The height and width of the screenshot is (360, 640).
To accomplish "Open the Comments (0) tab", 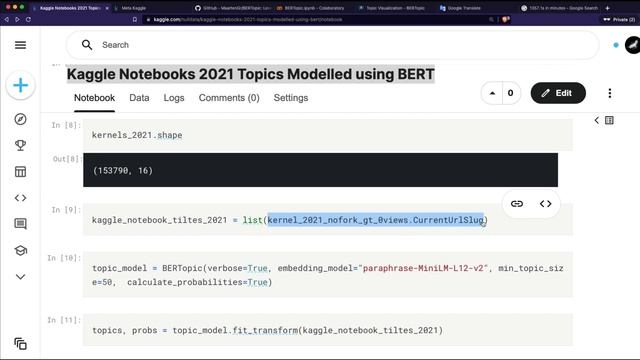I will (x=229, y=98).
